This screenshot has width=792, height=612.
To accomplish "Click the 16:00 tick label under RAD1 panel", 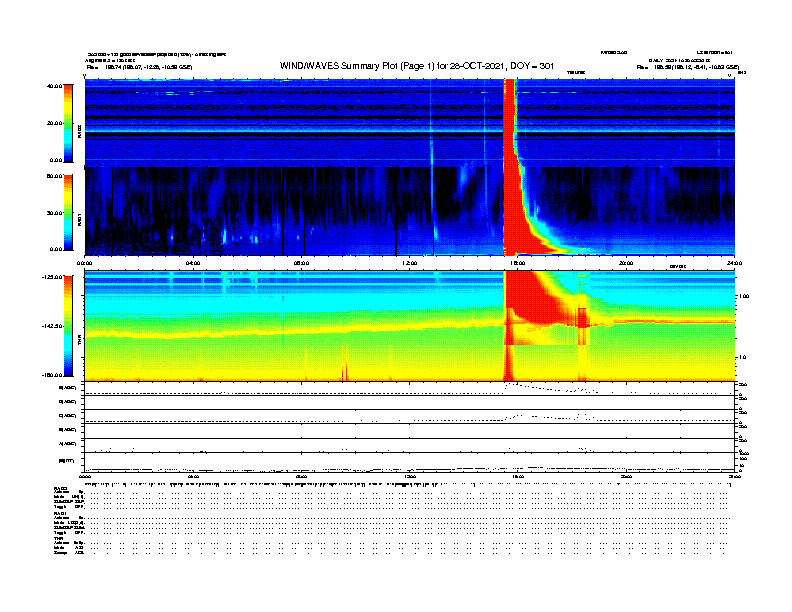I will coord(518,263).
